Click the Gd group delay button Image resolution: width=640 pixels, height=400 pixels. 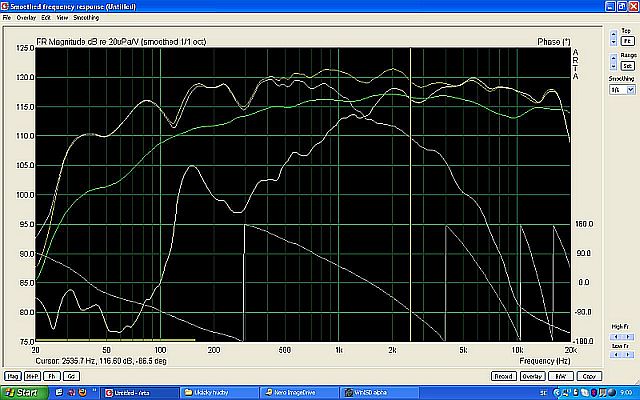(x=71, y=376)
